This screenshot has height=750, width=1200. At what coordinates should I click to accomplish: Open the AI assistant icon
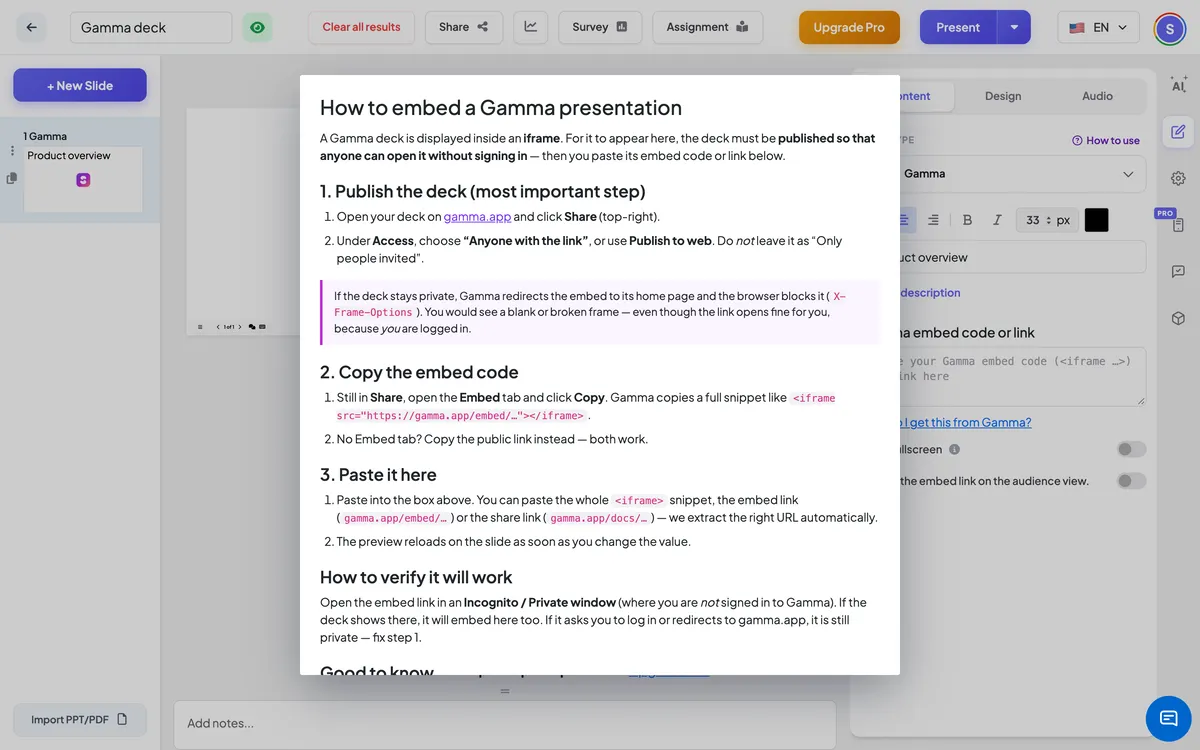click(x=1178, y=85)
